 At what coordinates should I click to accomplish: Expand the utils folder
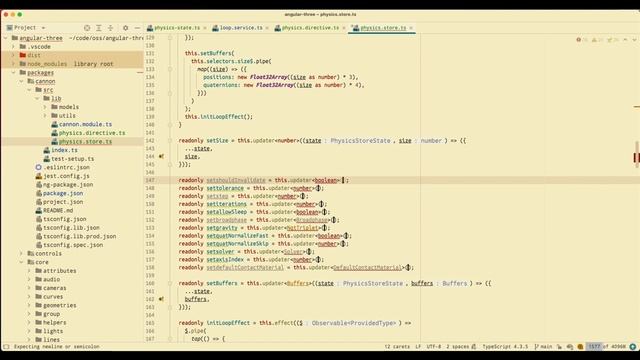(45, 116)
